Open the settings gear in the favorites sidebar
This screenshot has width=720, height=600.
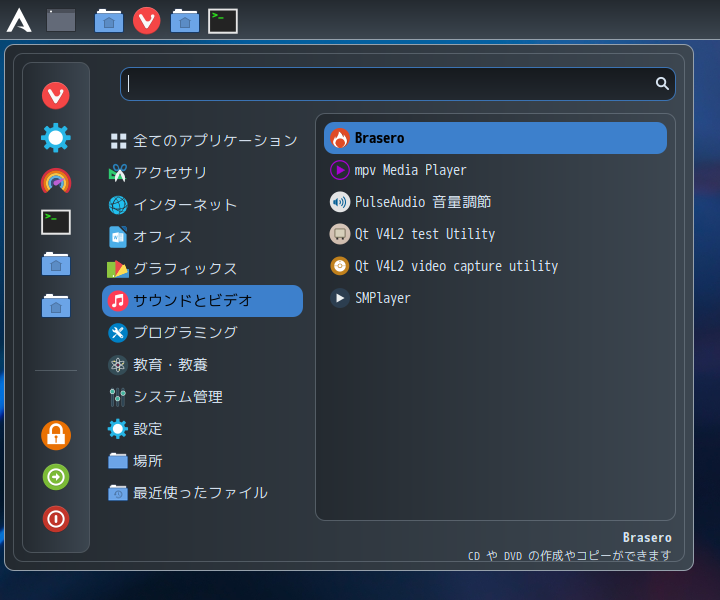point(56,138)
